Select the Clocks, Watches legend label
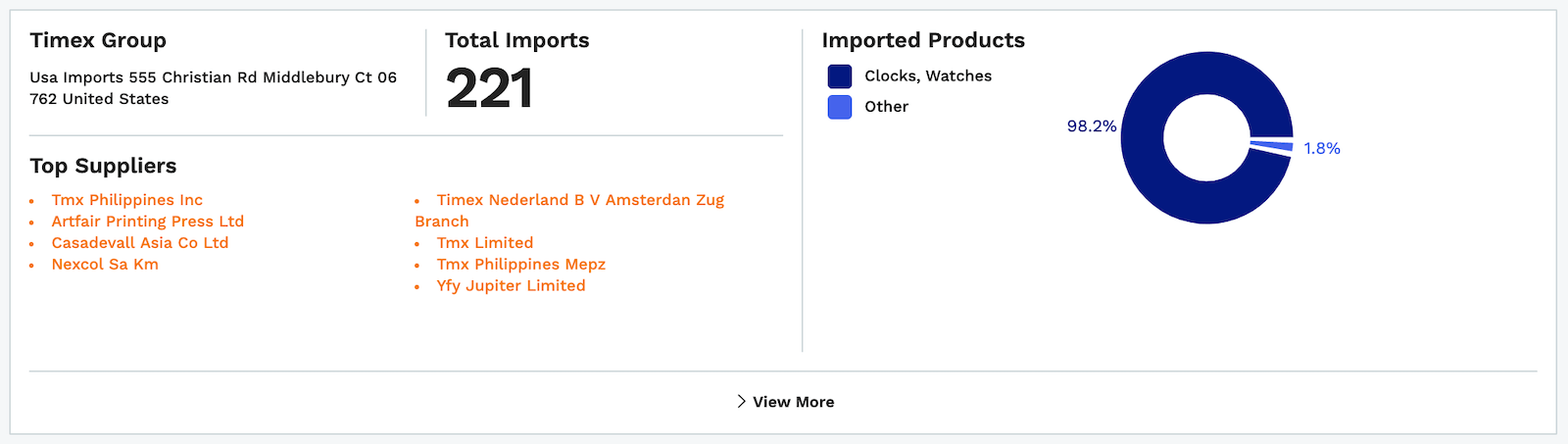Screen dimensions: 1568x444 [x=927, y=76]
